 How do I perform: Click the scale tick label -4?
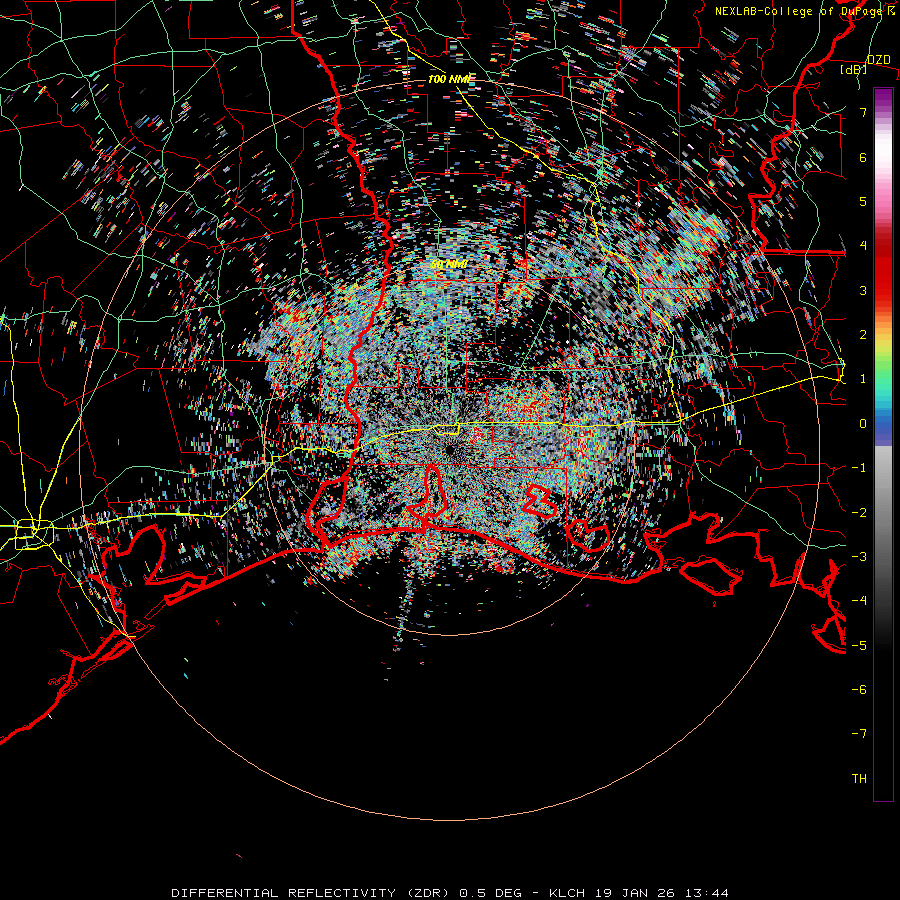[859, 601]
